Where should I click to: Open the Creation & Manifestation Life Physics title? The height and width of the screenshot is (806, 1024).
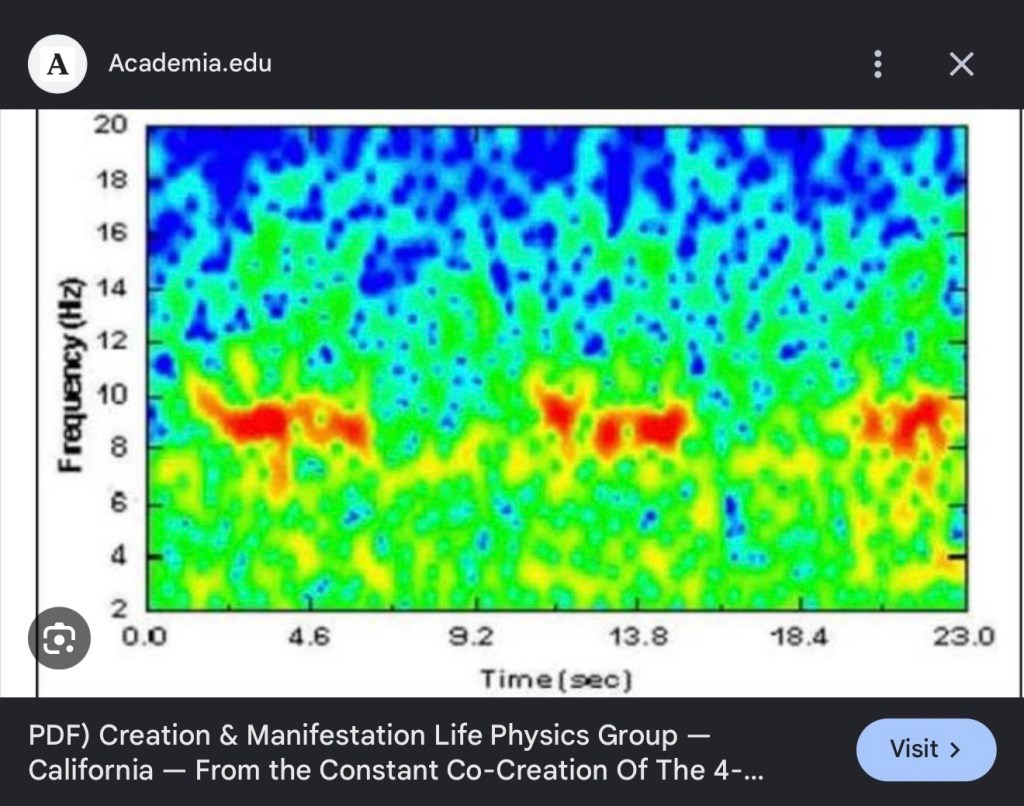tap(396, 752)
